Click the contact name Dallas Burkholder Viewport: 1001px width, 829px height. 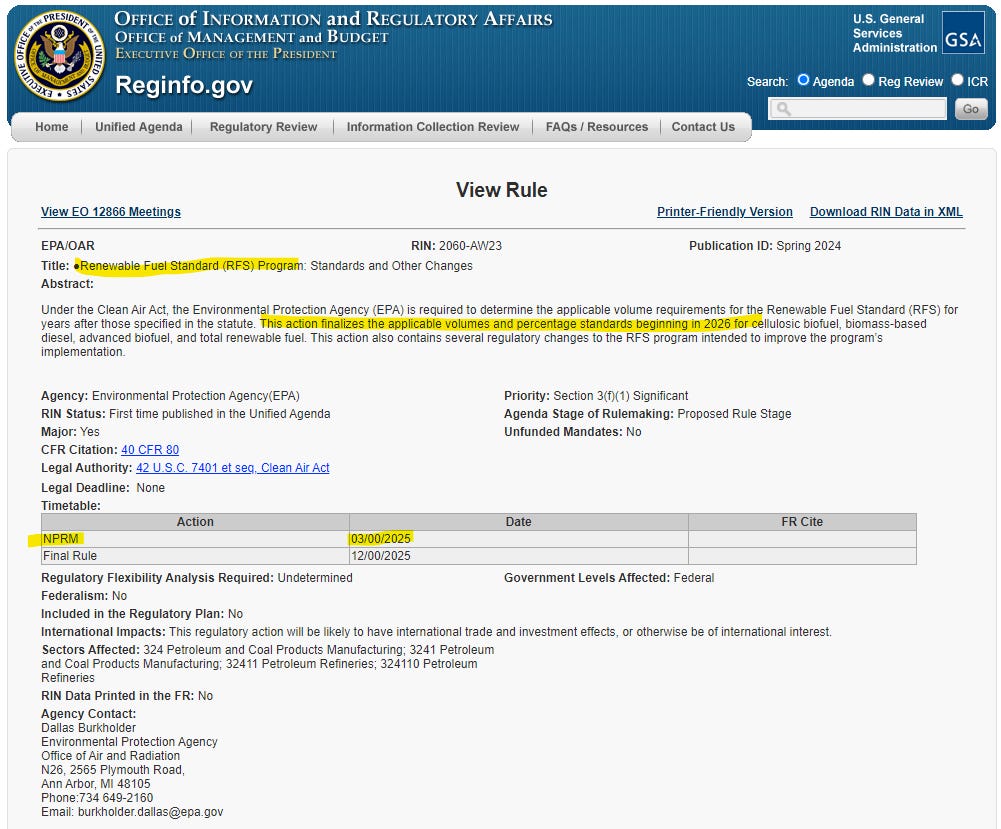tap(88, 728)
